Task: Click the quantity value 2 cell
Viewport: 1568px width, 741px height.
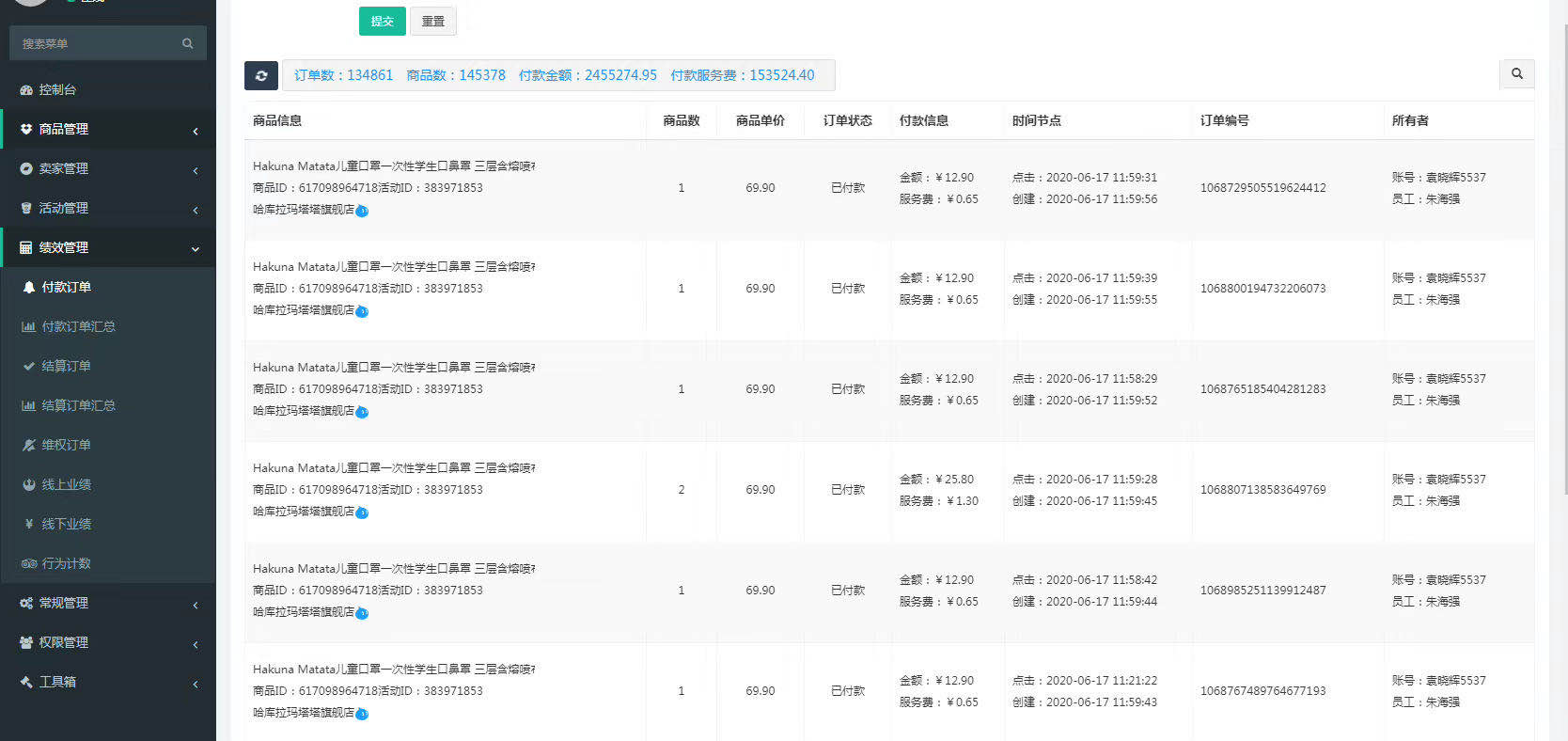Action: pyautogui.click(x=682, y=490)
